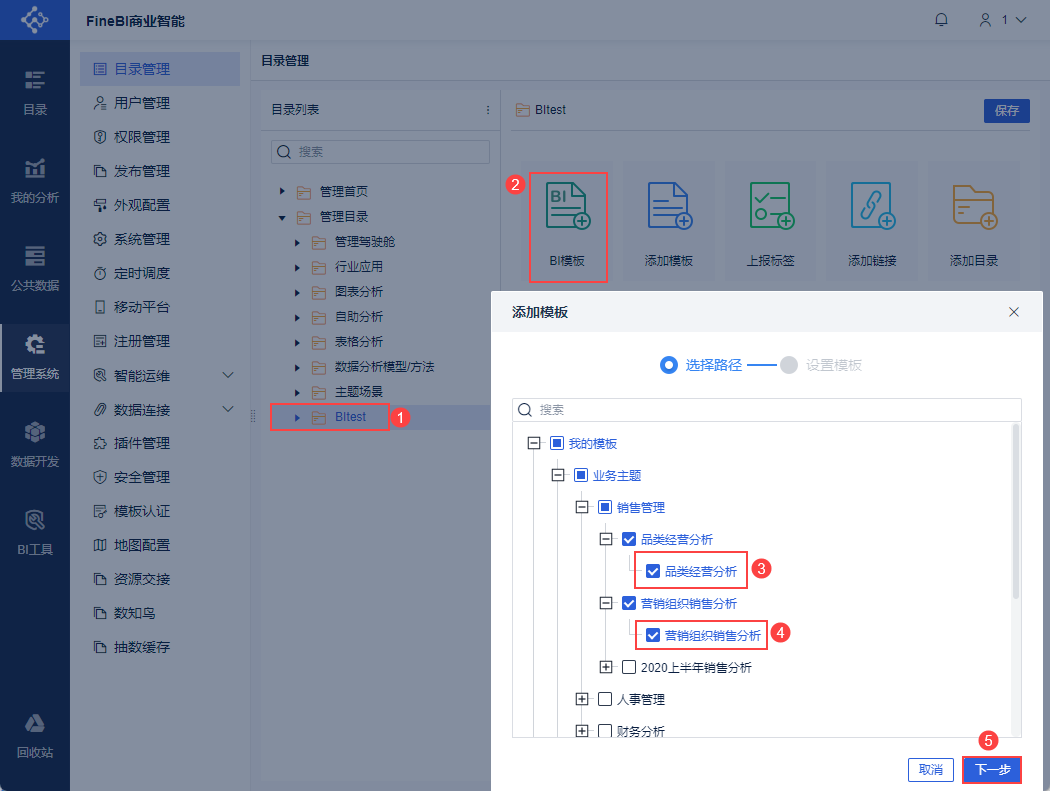Expand the 管理首页 folder

282,192
